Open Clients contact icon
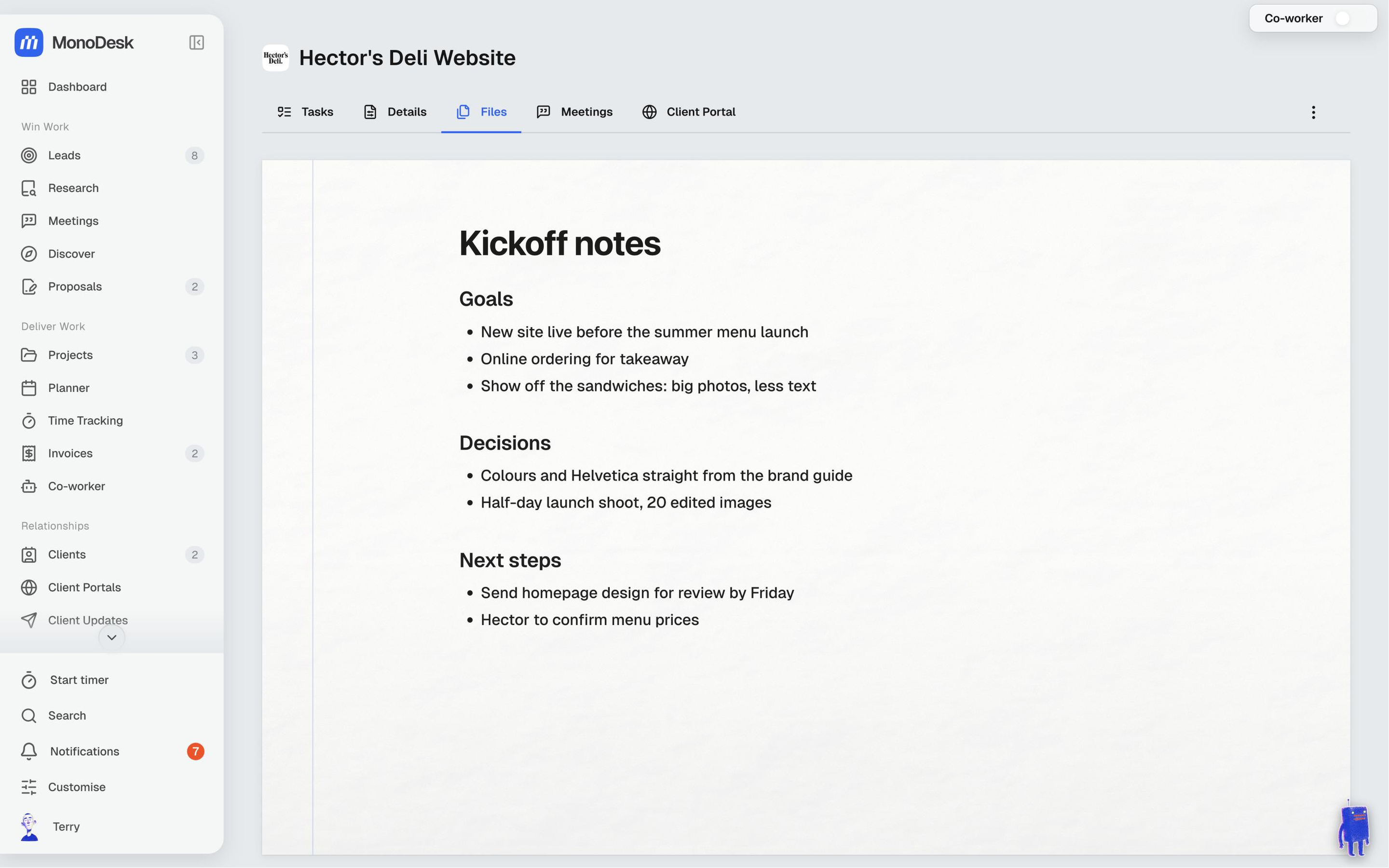Screen dimensions: 1389x868 point(29,555)
